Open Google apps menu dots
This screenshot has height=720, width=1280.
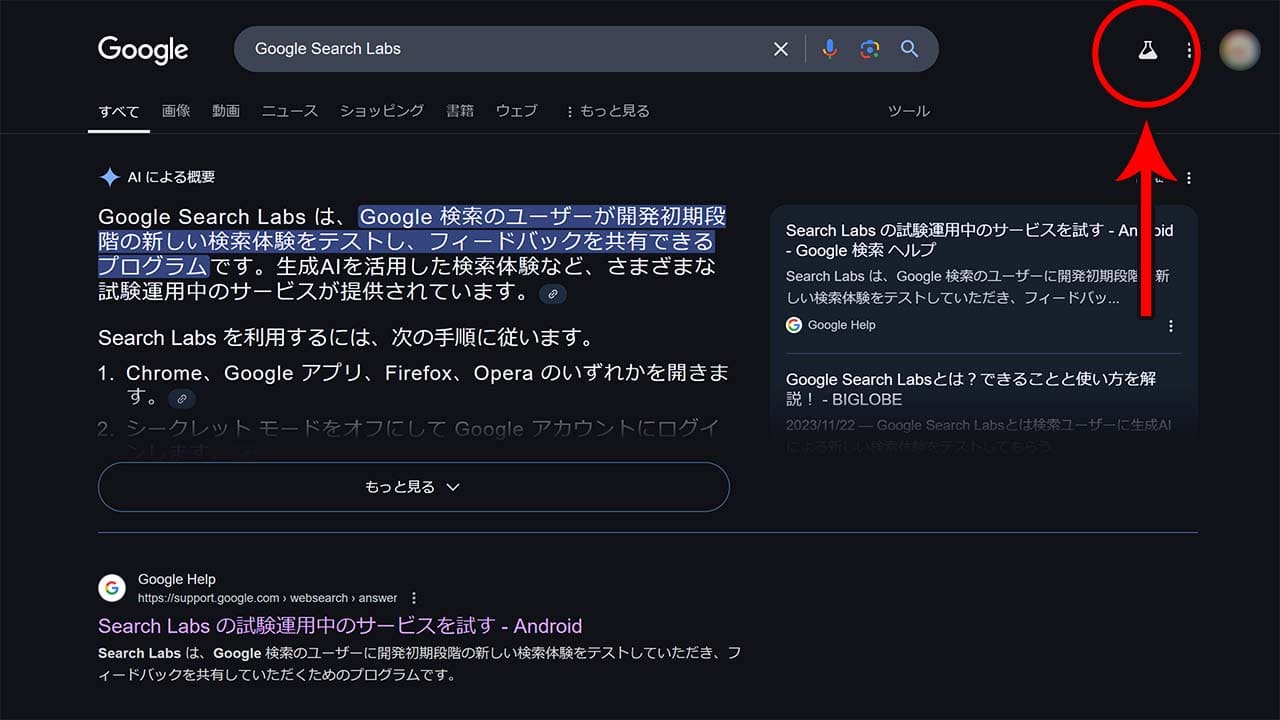1189,50
